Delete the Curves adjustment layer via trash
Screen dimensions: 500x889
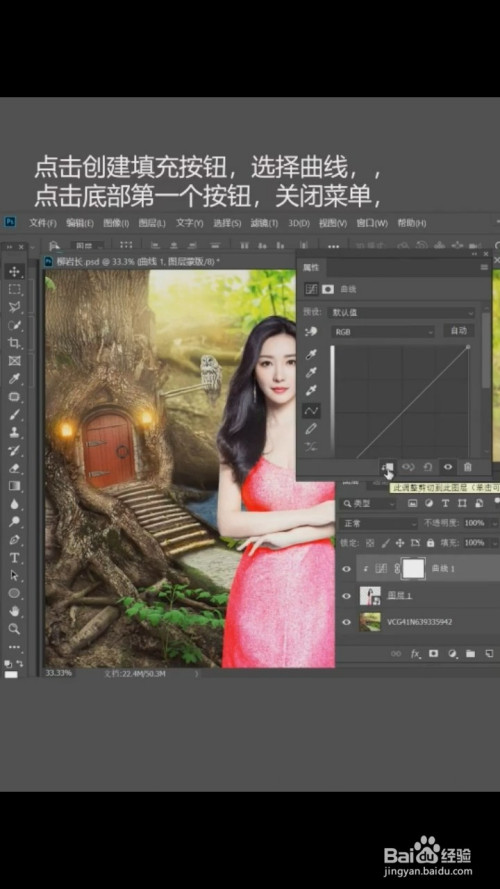tap(468, 467)
